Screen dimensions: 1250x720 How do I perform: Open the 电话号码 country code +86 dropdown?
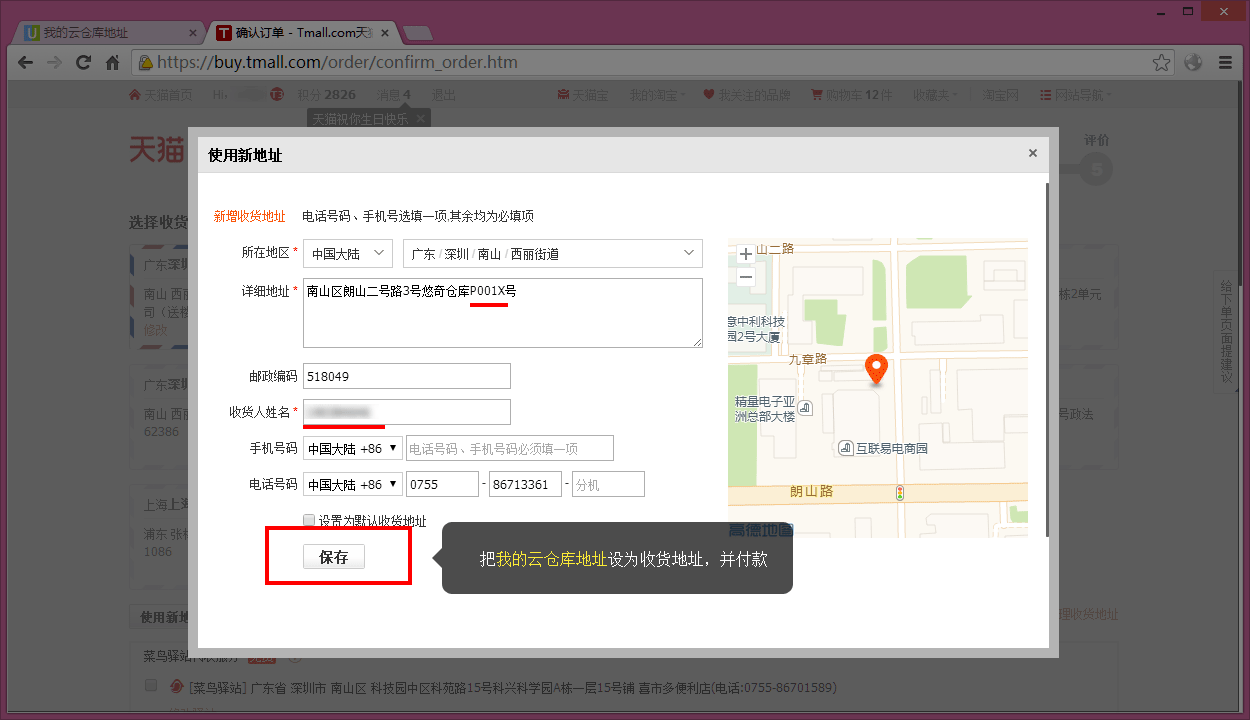point(353,484)
